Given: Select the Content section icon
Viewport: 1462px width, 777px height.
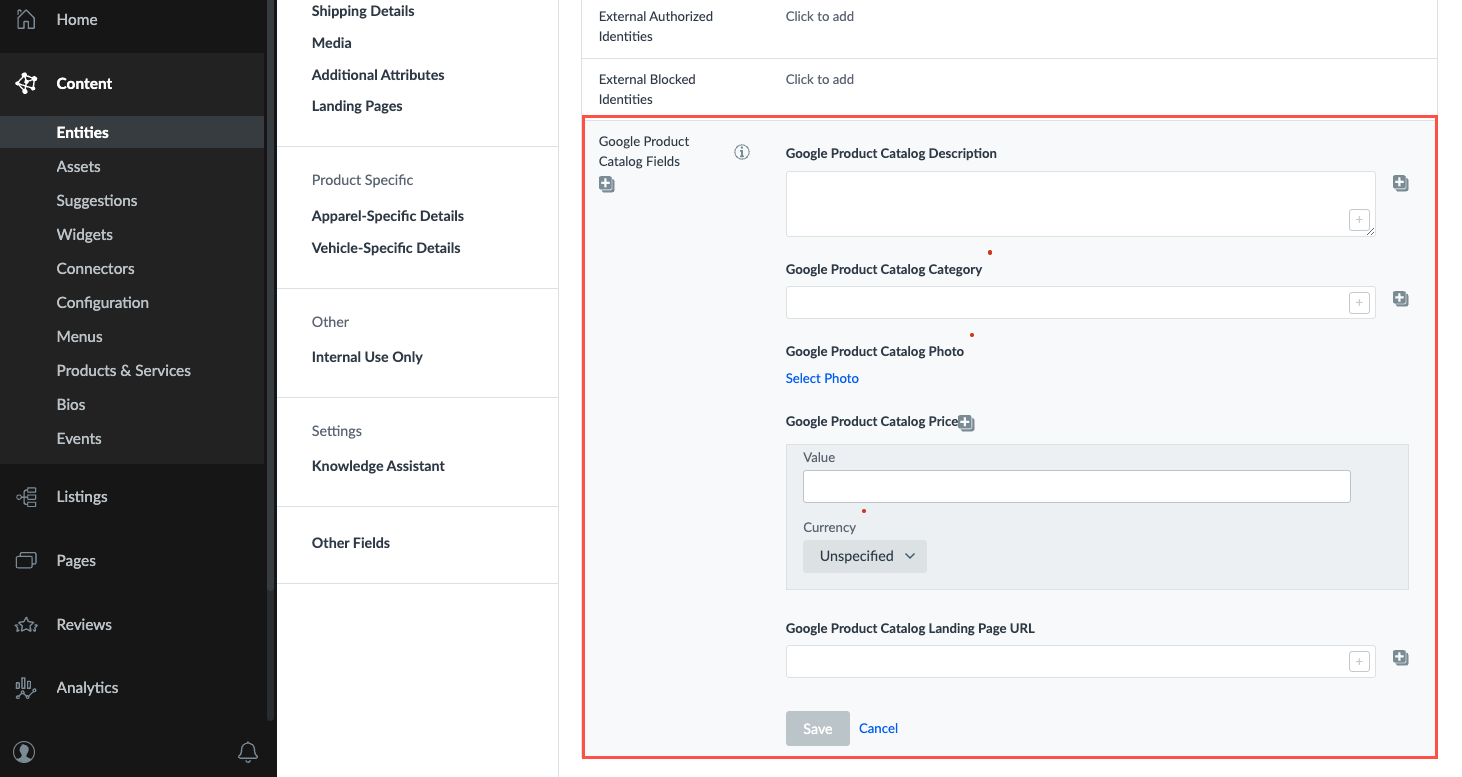Looking at the screenshot, I should (x=25, y=83).
